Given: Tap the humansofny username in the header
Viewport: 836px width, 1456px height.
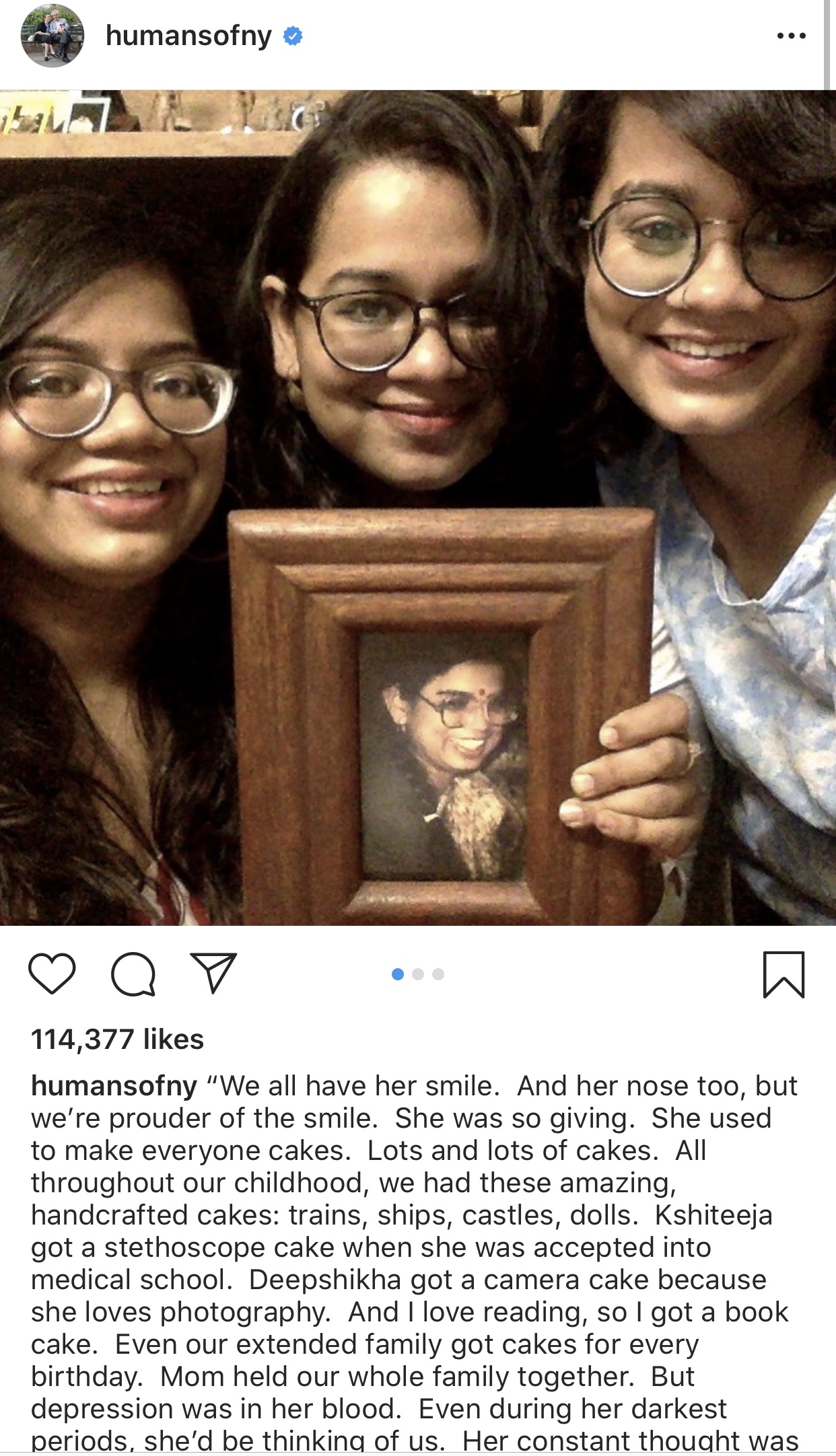Looking at the screenshot, I should [188, 35].
